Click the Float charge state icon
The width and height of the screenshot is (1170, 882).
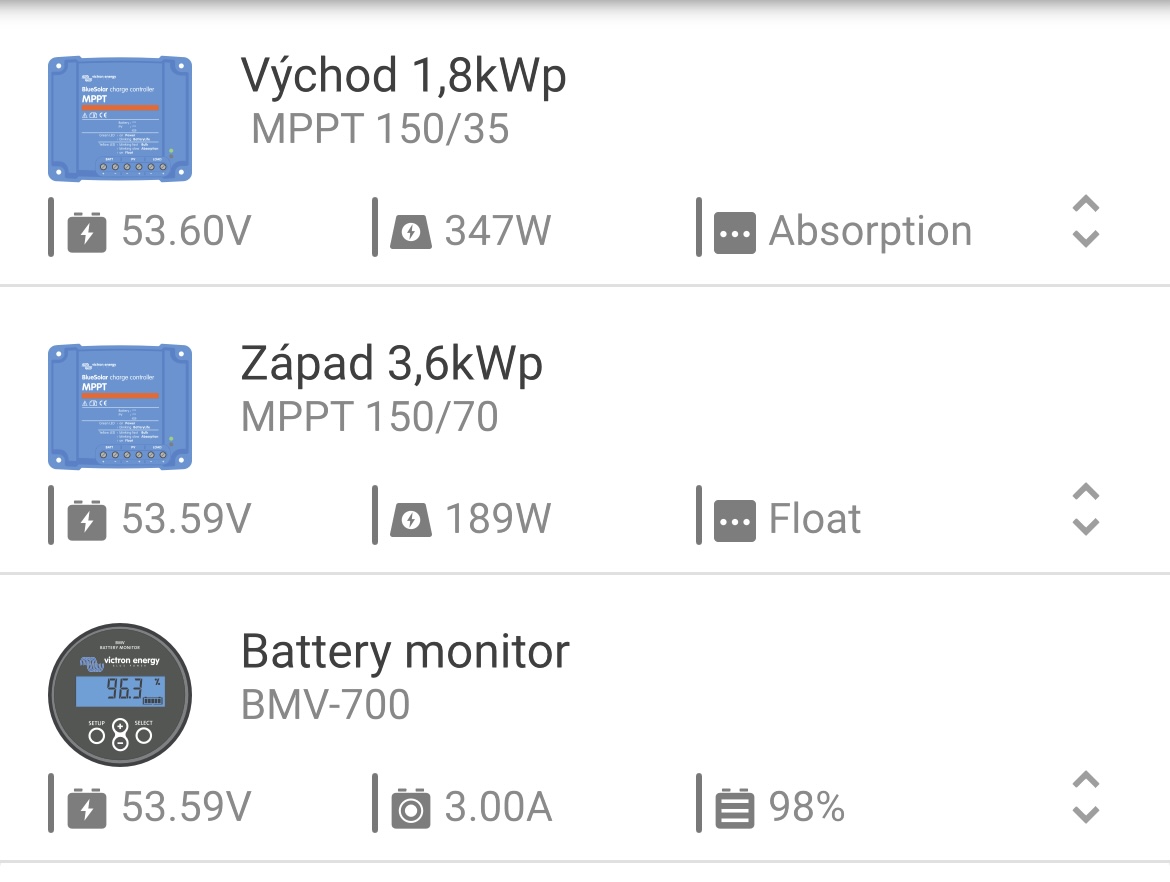[735, 520]
